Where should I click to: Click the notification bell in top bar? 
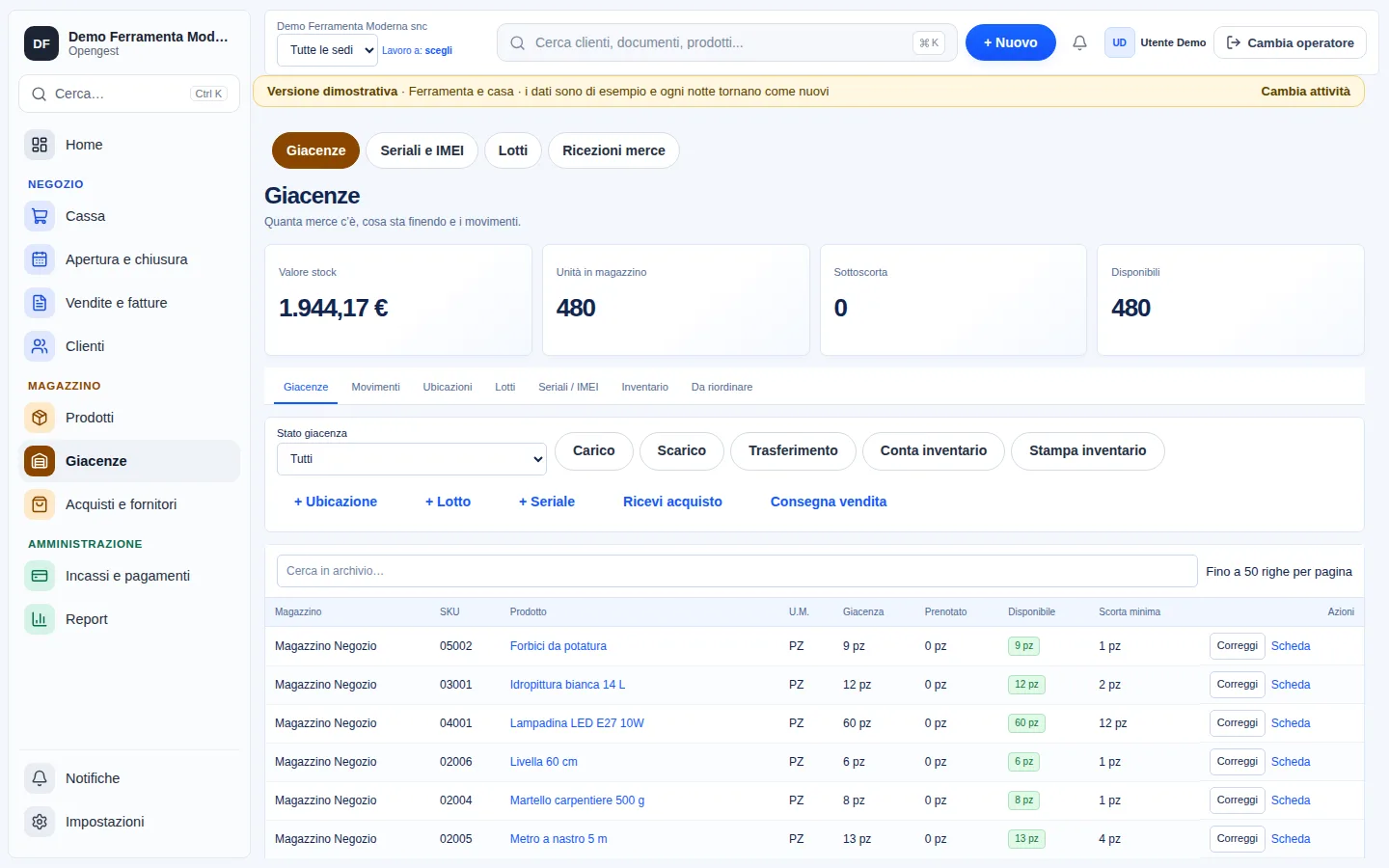click(1079, 42)
